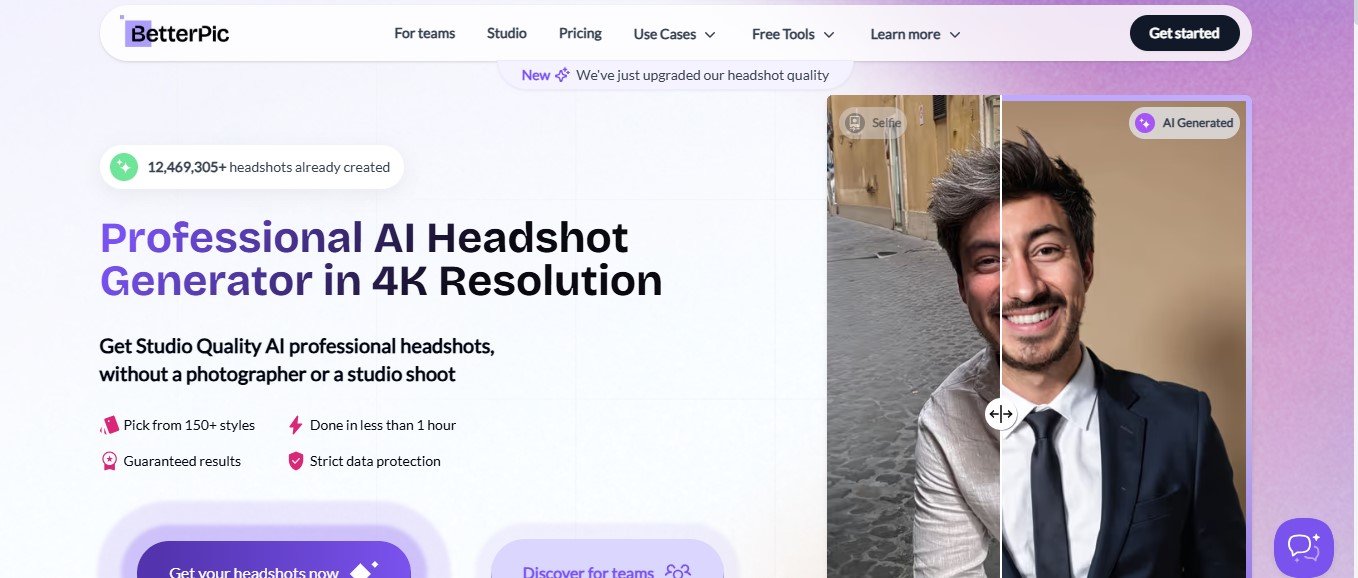Click the before/after comparison slider handle
This screenshot has width=1358, height=578.
point(1001,414)
